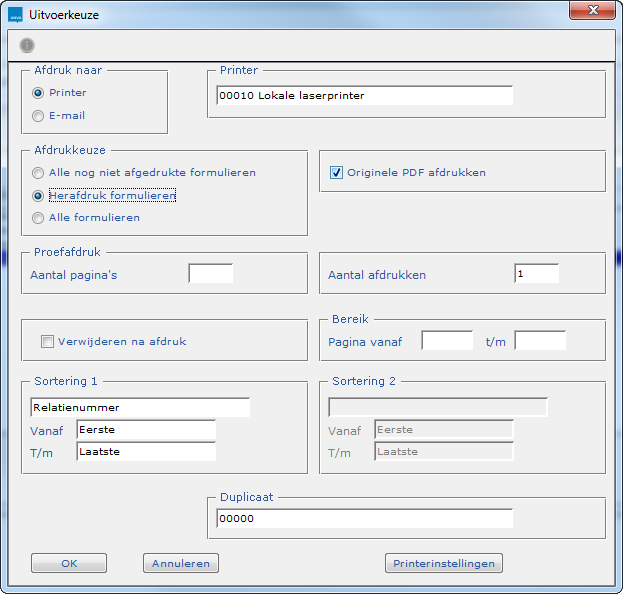Focus the Aantal afdrukken field
623x594 pixels.
click(x=536, y=274)
